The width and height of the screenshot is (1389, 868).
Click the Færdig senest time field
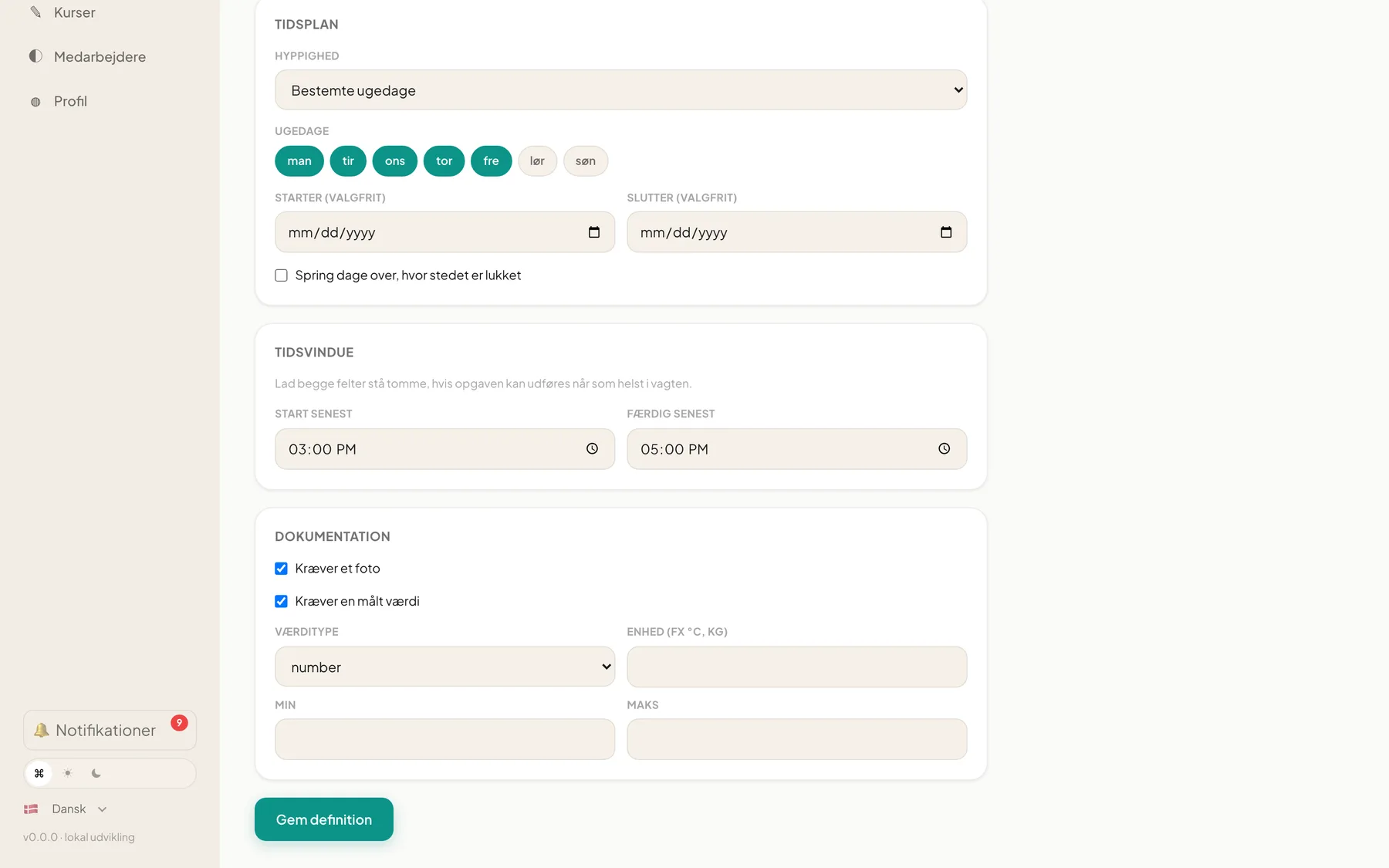pos(796,449)
